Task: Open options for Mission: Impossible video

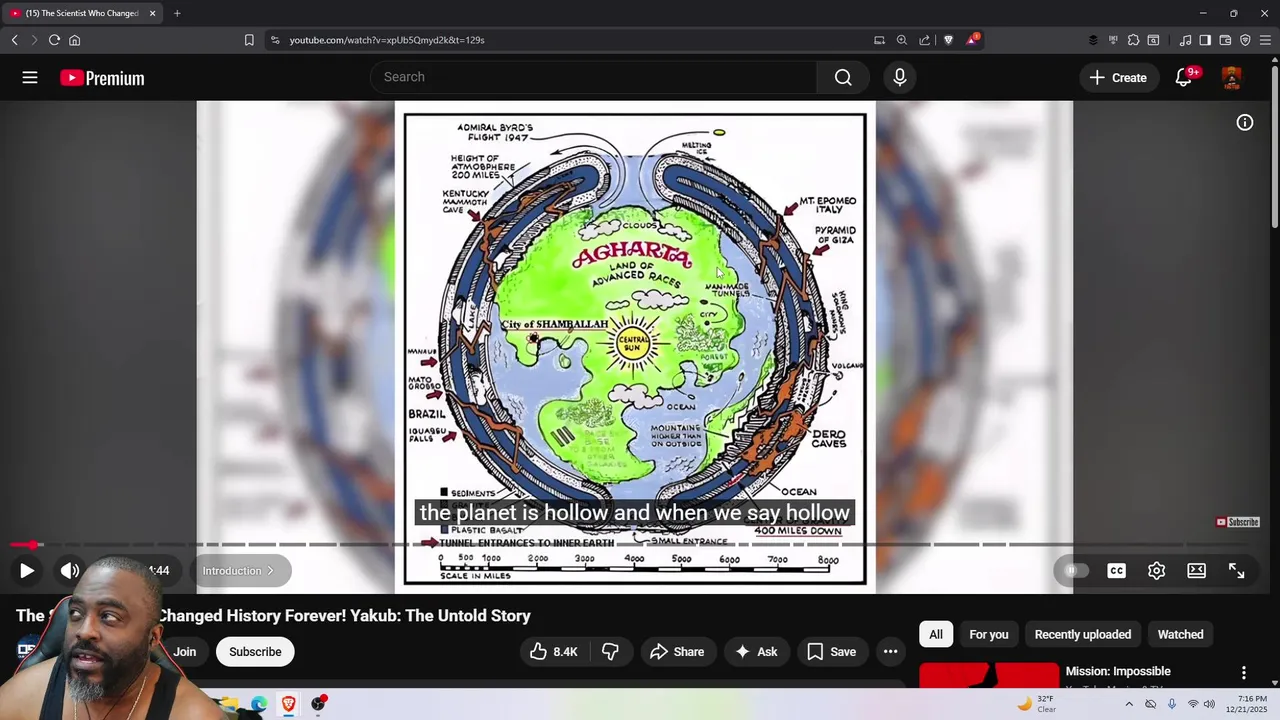Action: 1244,673
